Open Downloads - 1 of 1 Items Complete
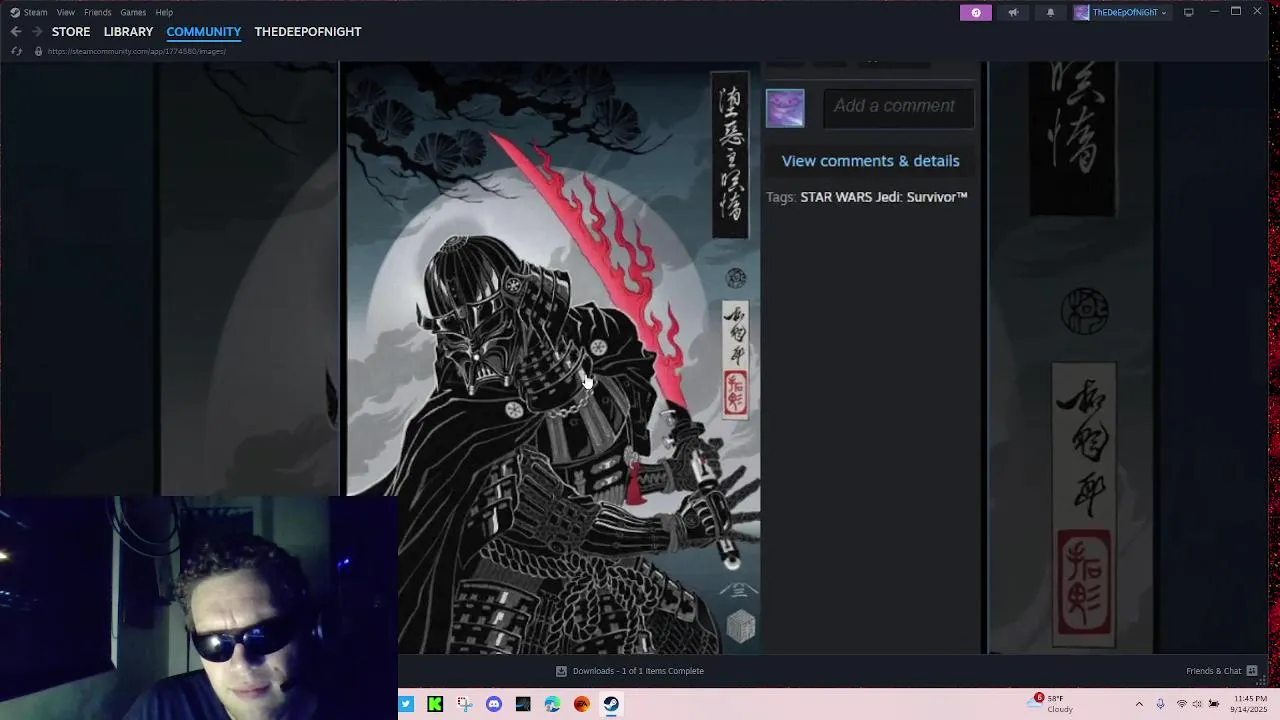Viewport: 1280px width, 720px height. pos(638,671)
